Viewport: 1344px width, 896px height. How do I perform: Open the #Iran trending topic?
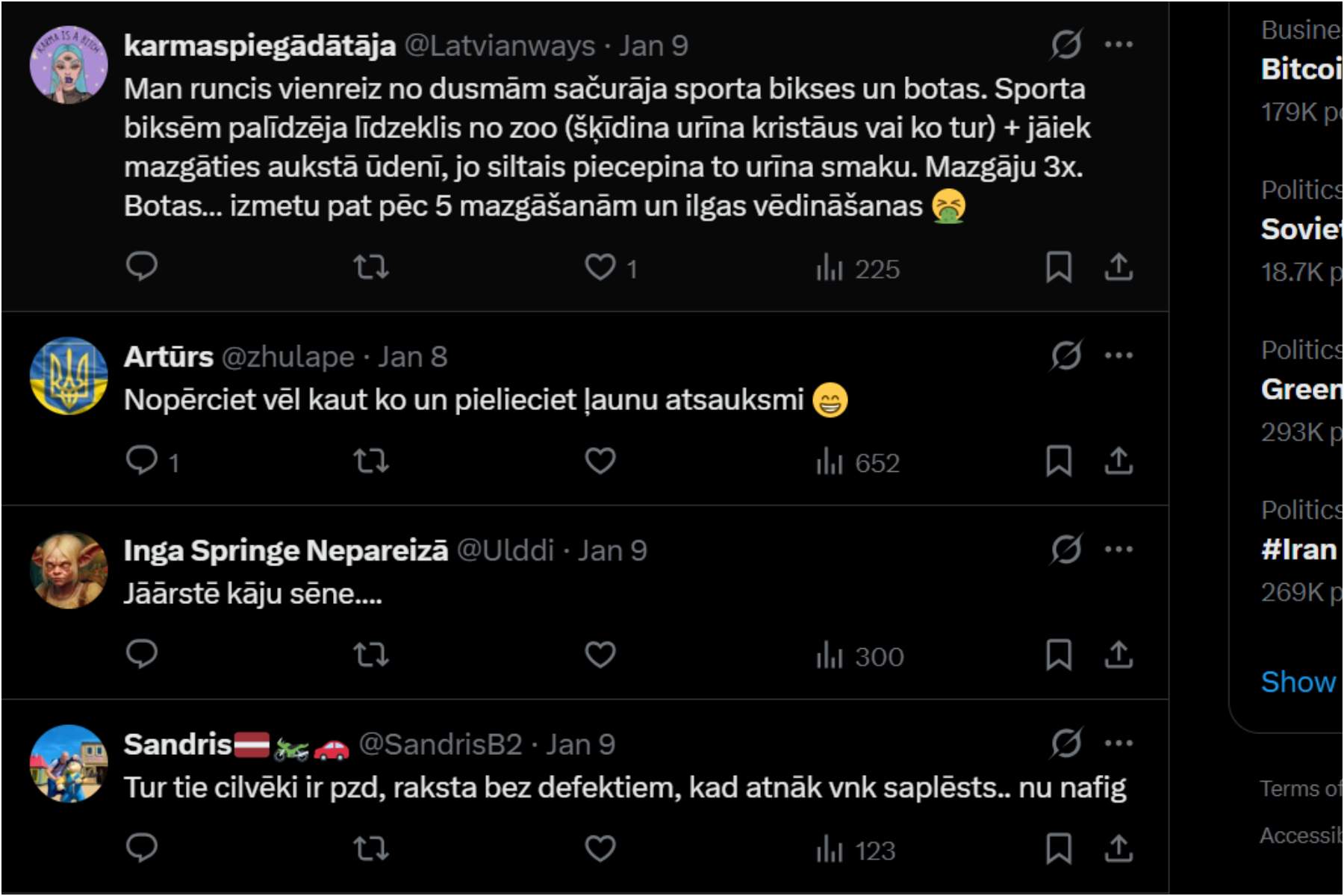tap(1299, 550)
